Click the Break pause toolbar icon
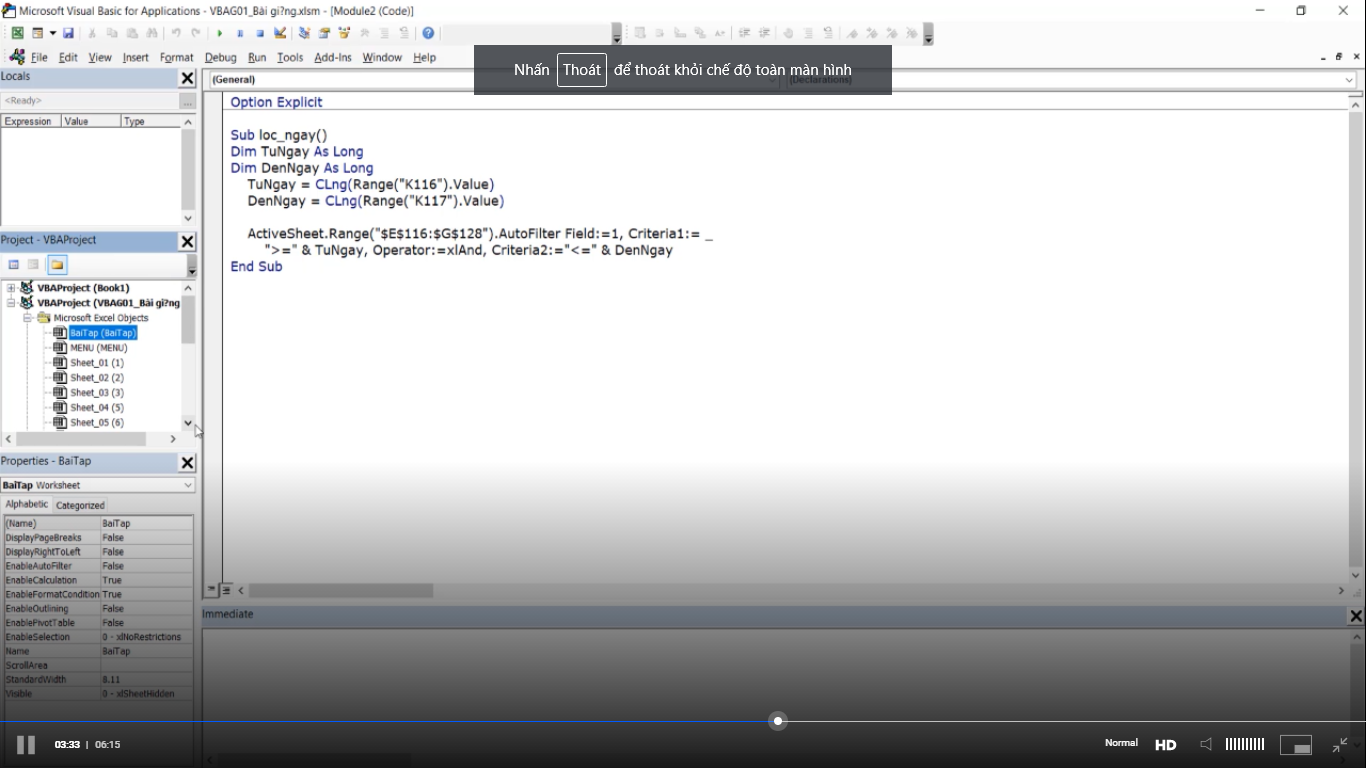 (240, 33)
